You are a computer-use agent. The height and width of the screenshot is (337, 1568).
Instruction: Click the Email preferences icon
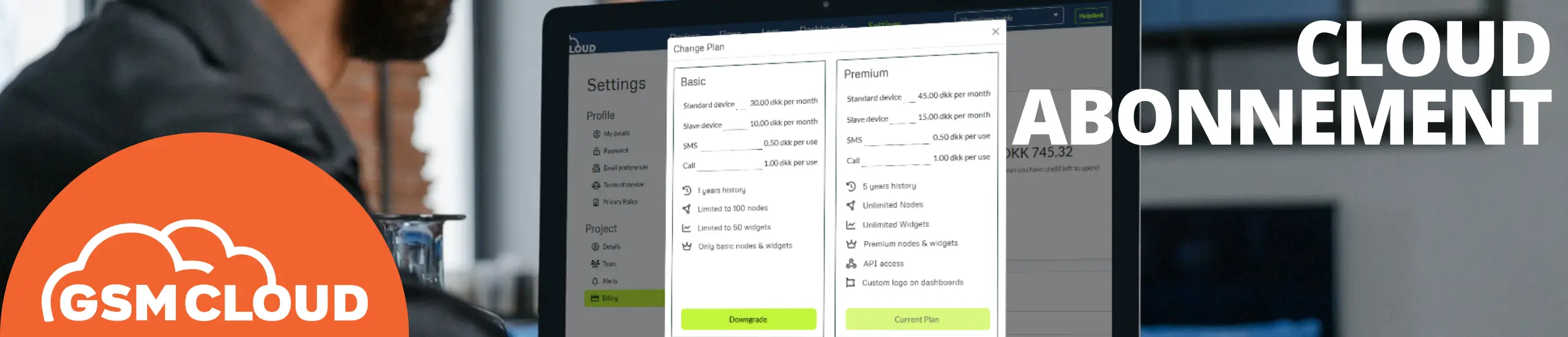coord(596,168)
